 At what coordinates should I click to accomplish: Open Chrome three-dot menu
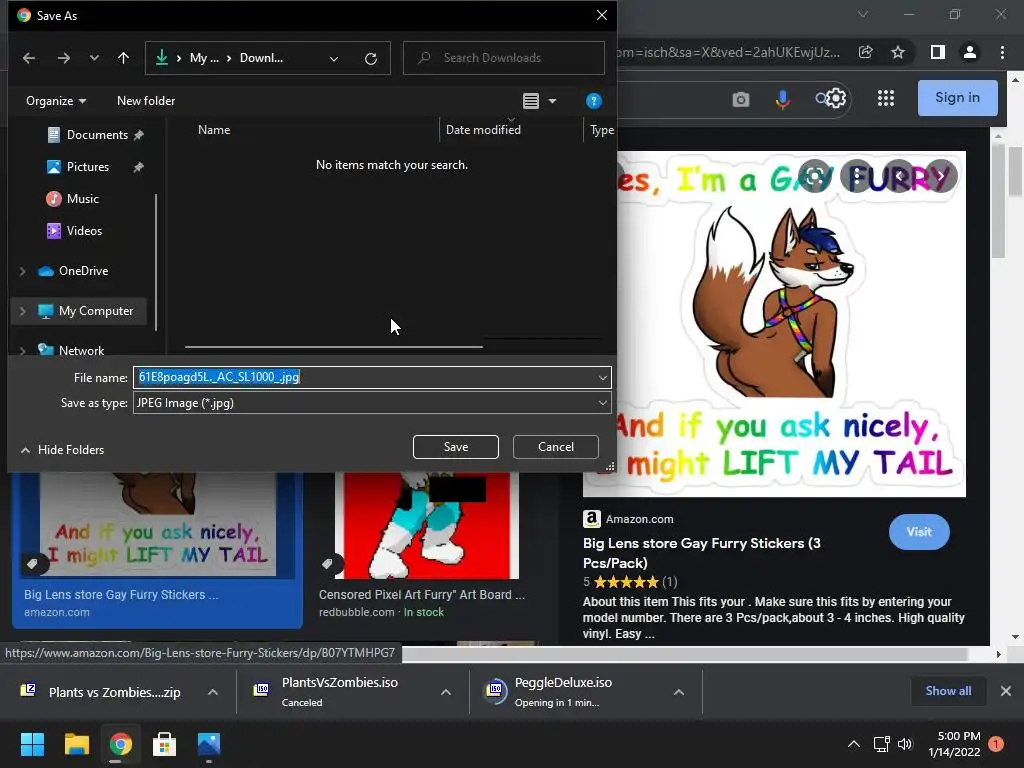(1002, 52)
